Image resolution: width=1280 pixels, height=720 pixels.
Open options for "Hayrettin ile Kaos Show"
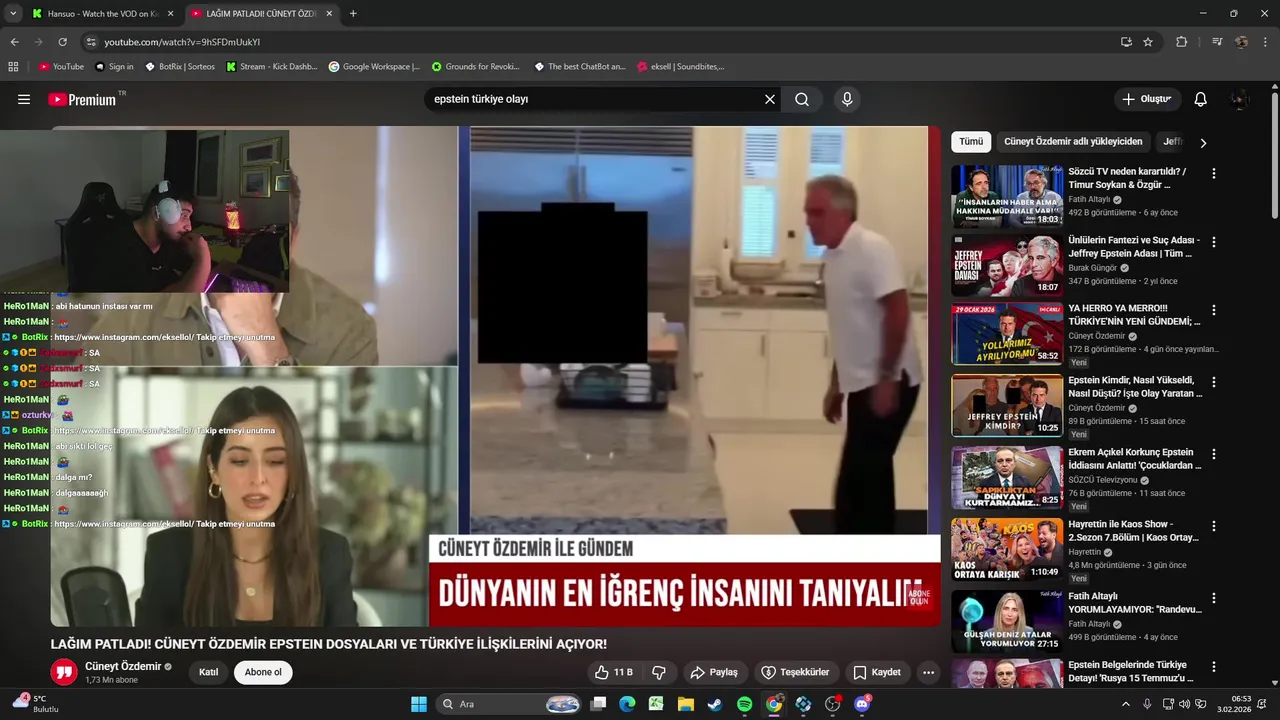1214,526
